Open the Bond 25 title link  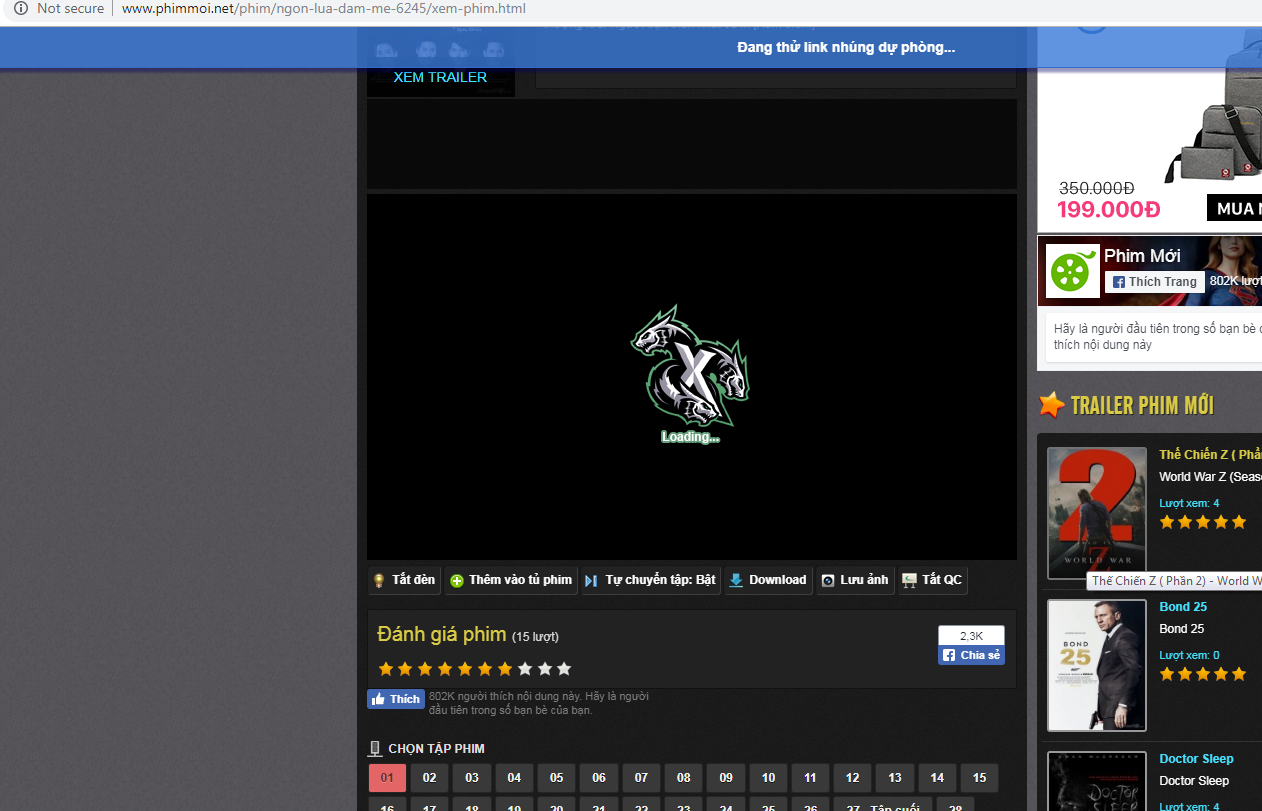[x=1183, y=607]
